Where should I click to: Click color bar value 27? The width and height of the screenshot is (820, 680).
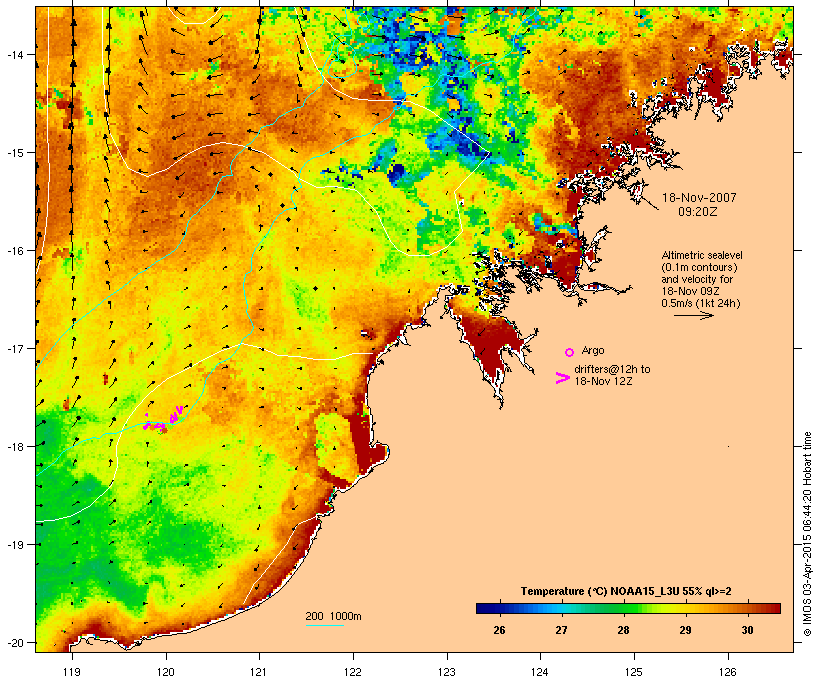(561, 630)
